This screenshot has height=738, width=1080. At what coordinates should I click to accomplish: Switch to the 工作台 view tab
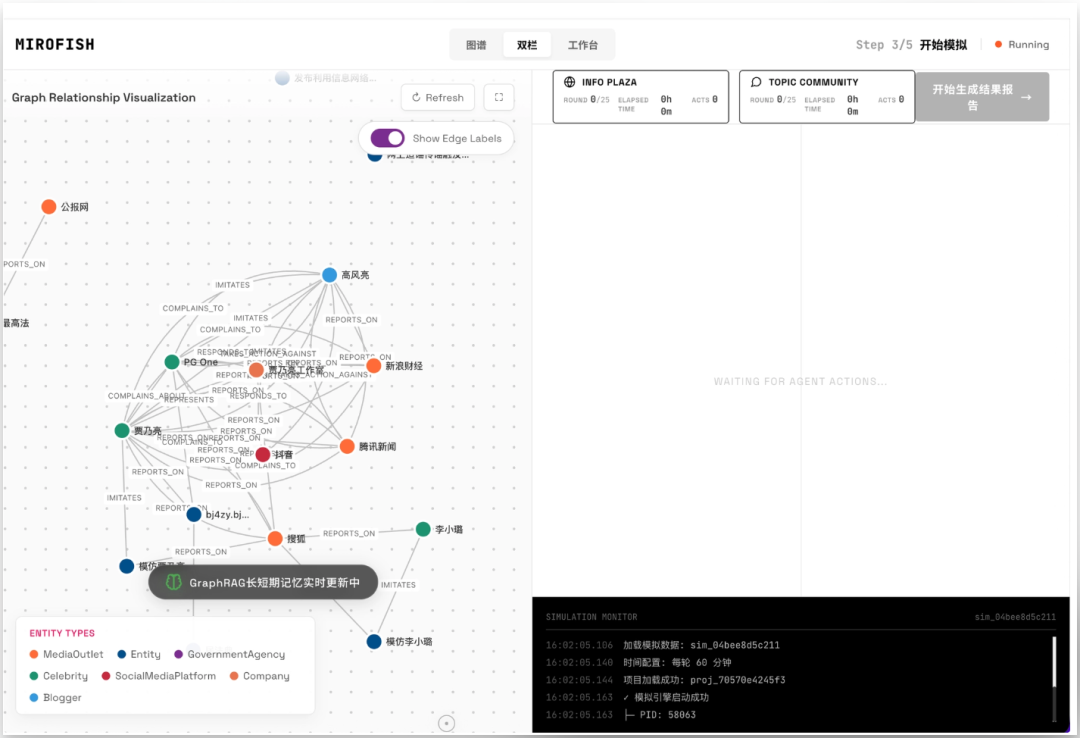click(x=583, y=45)
